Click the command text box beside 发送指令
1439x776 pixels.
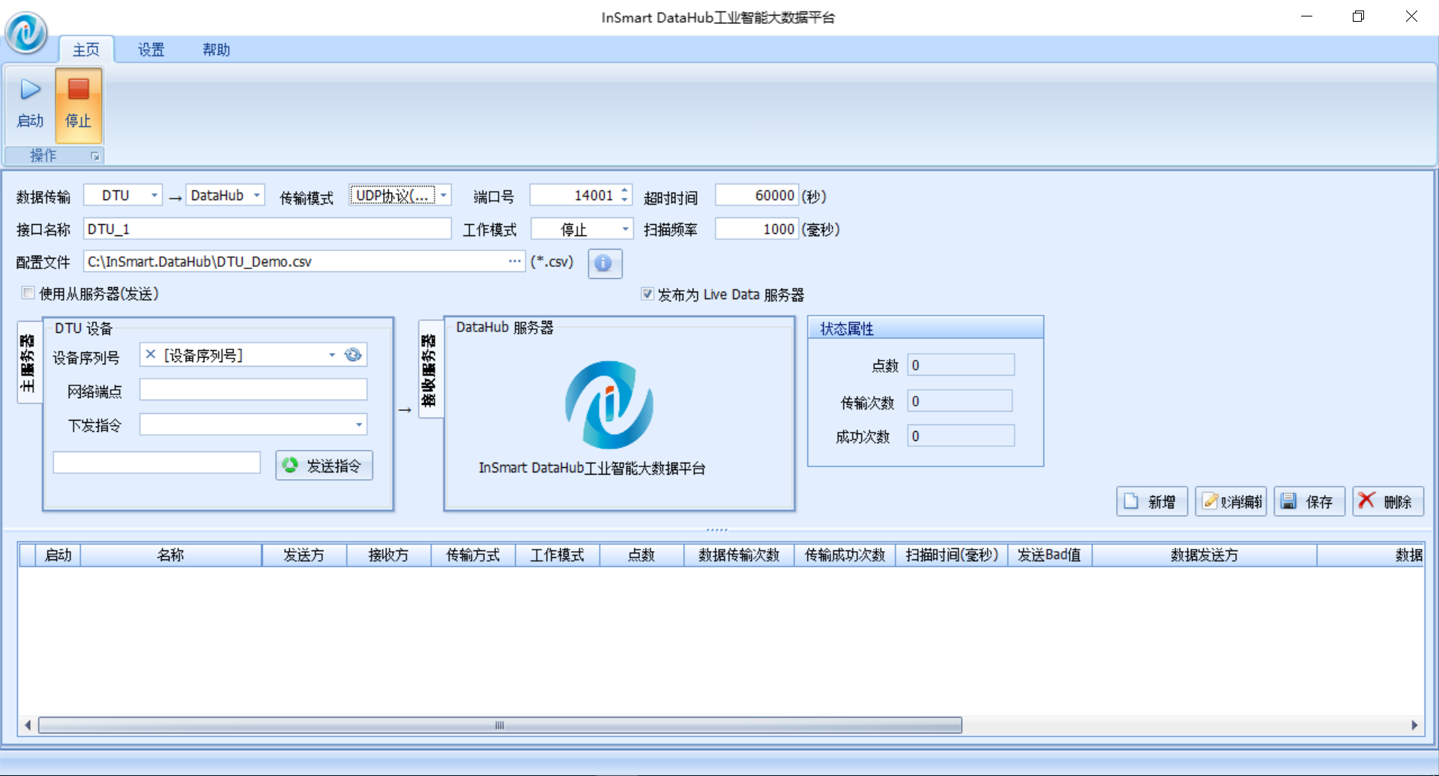tap(157, 463)
